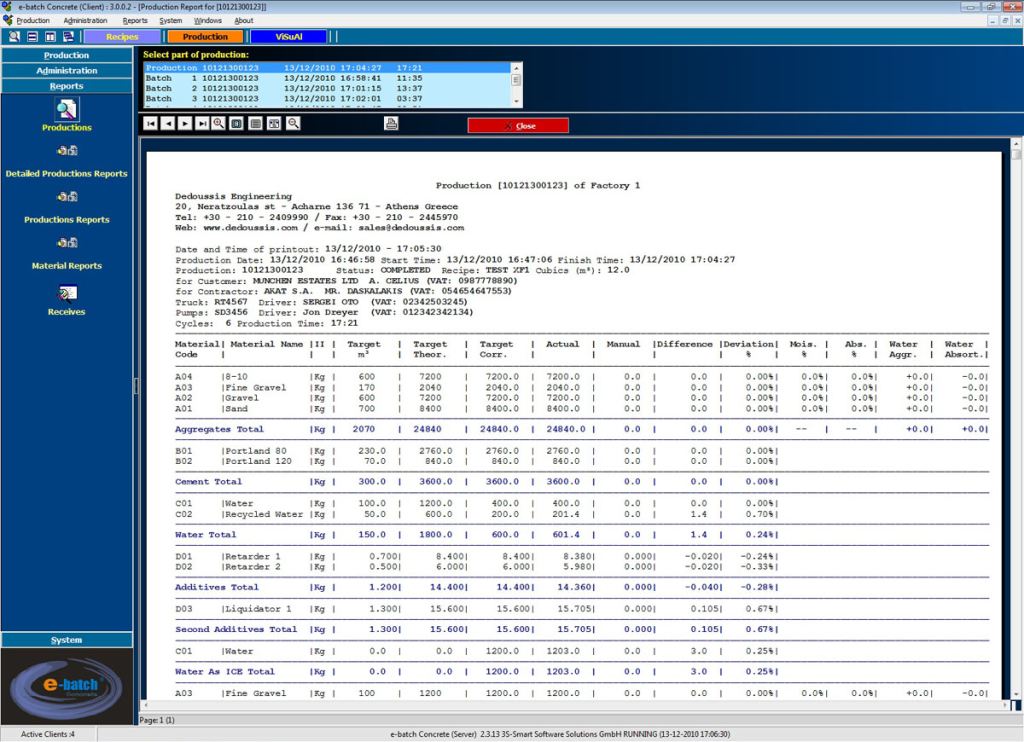Click the e-batch application icon in the title bar
1024x742 pixels.
coord(7,7)
